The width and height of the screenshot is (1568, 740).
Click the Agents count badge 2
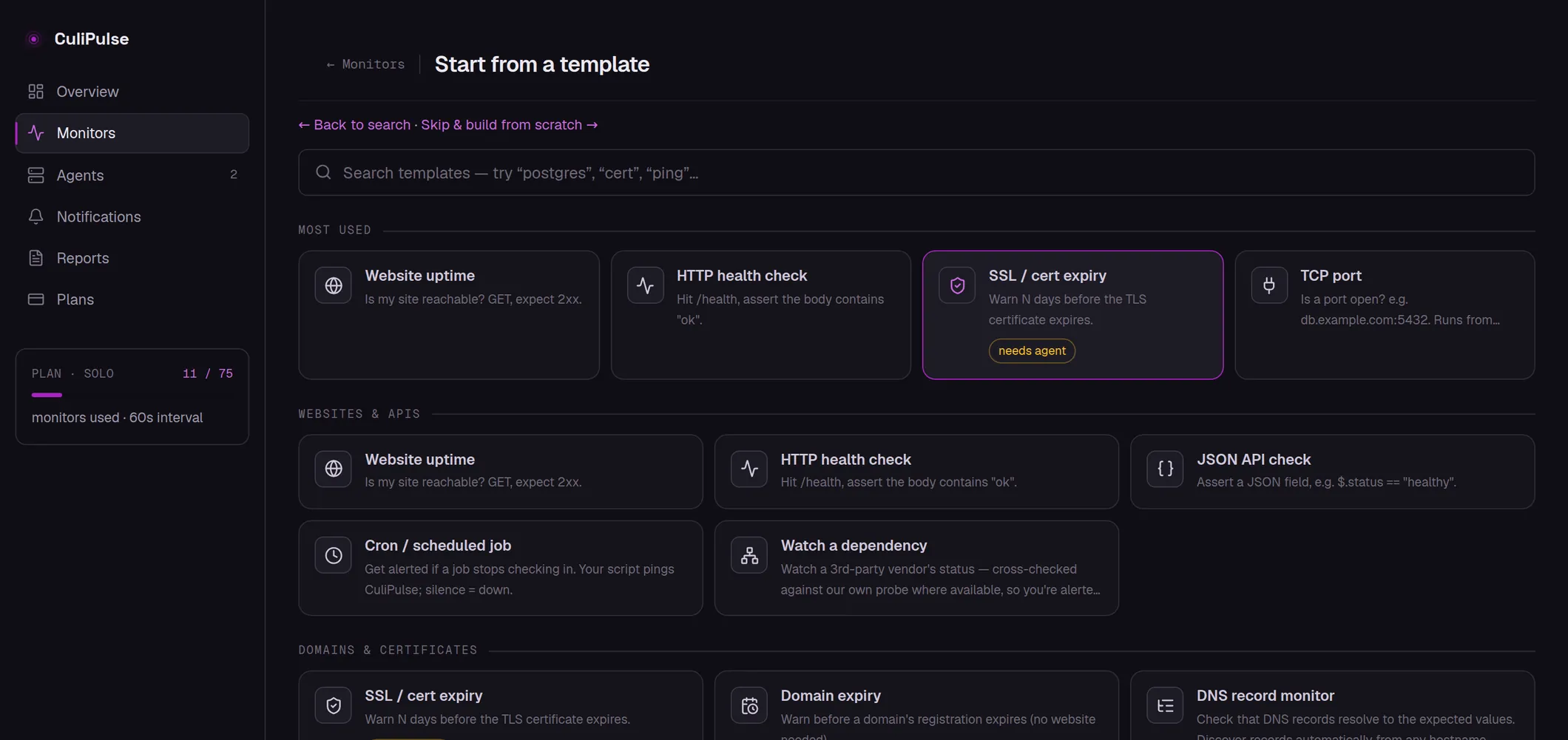(234, 174)
